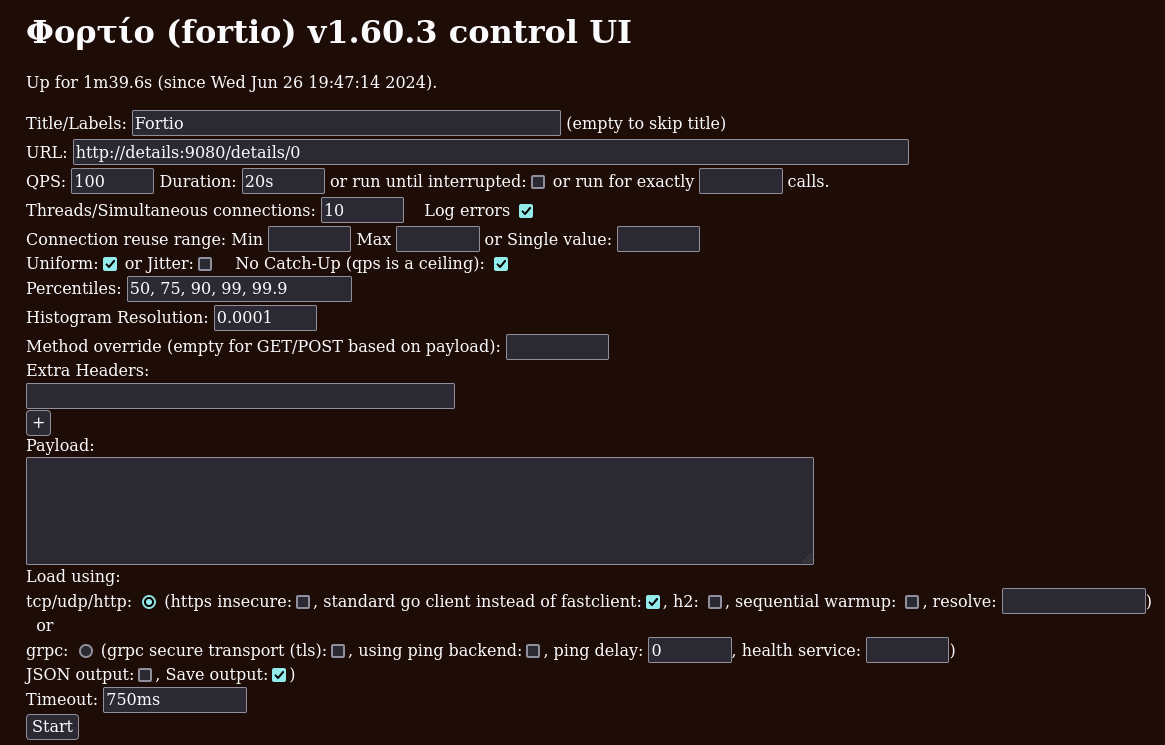Click the ping delay field

(x=689, y=650)
